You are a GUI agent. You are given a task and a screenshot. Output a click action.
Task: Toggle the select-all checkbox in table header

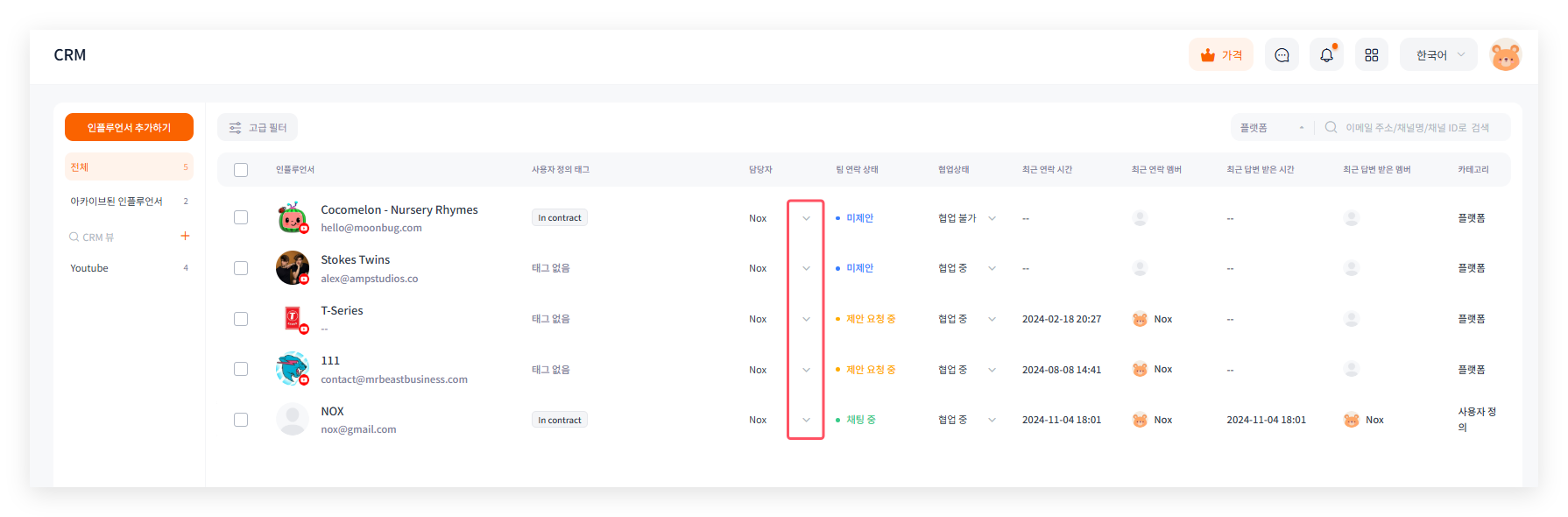point(241,170)
